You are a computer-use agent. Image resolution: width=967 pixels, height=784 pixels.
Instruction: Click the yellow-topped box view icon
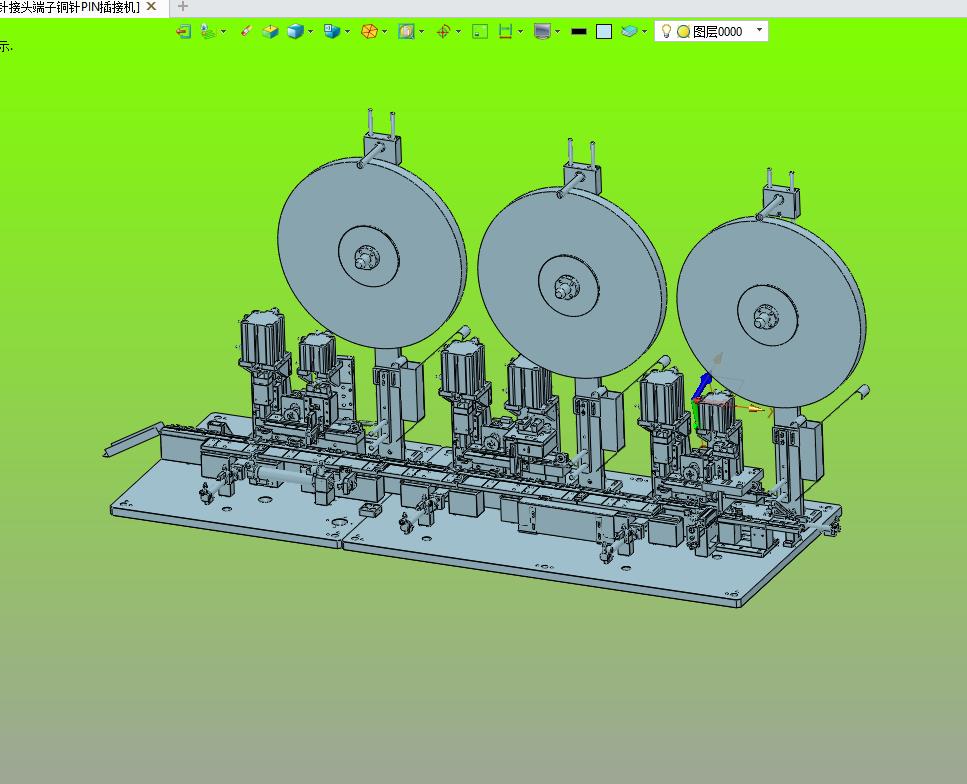tap(270, 32)
